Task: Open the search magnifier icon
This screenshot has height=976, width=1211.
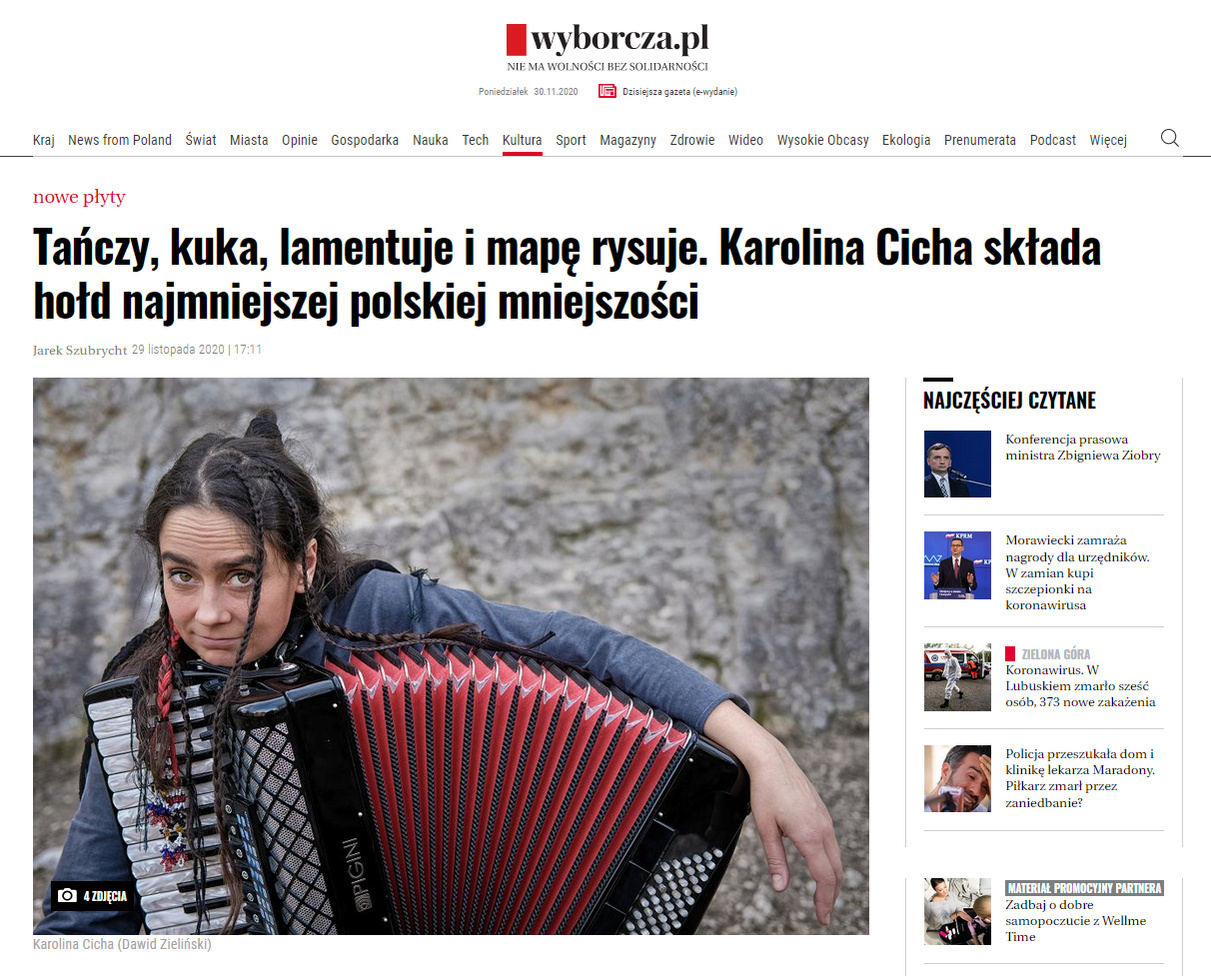Action: point(1169,139)
